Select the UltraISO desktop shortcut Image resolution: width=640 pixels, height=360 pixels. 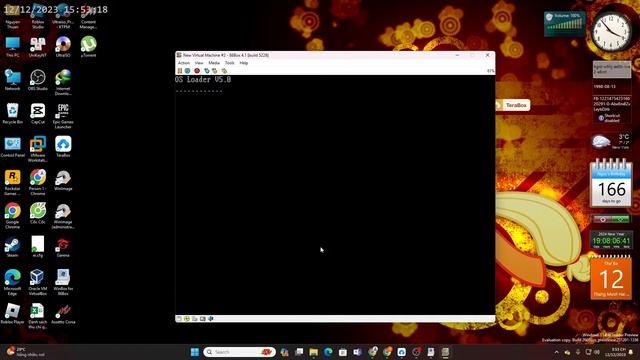pyautogui.click(x=63, y=47)
